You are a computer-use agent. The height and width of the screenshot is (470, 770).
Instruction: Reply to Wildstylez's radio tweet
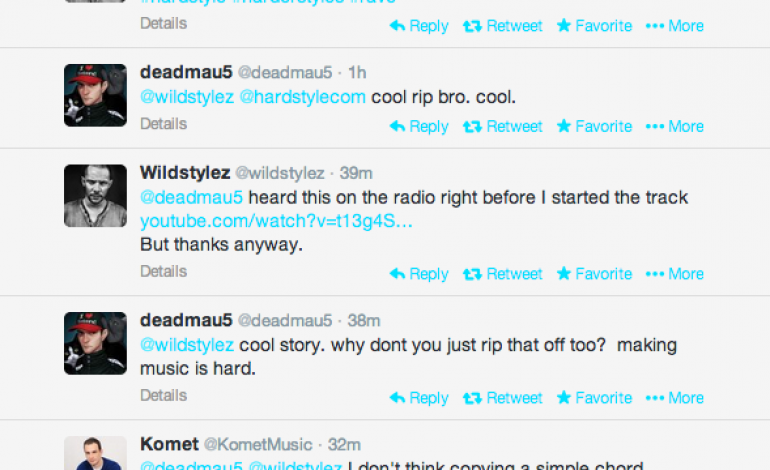[x=419, y=274]
